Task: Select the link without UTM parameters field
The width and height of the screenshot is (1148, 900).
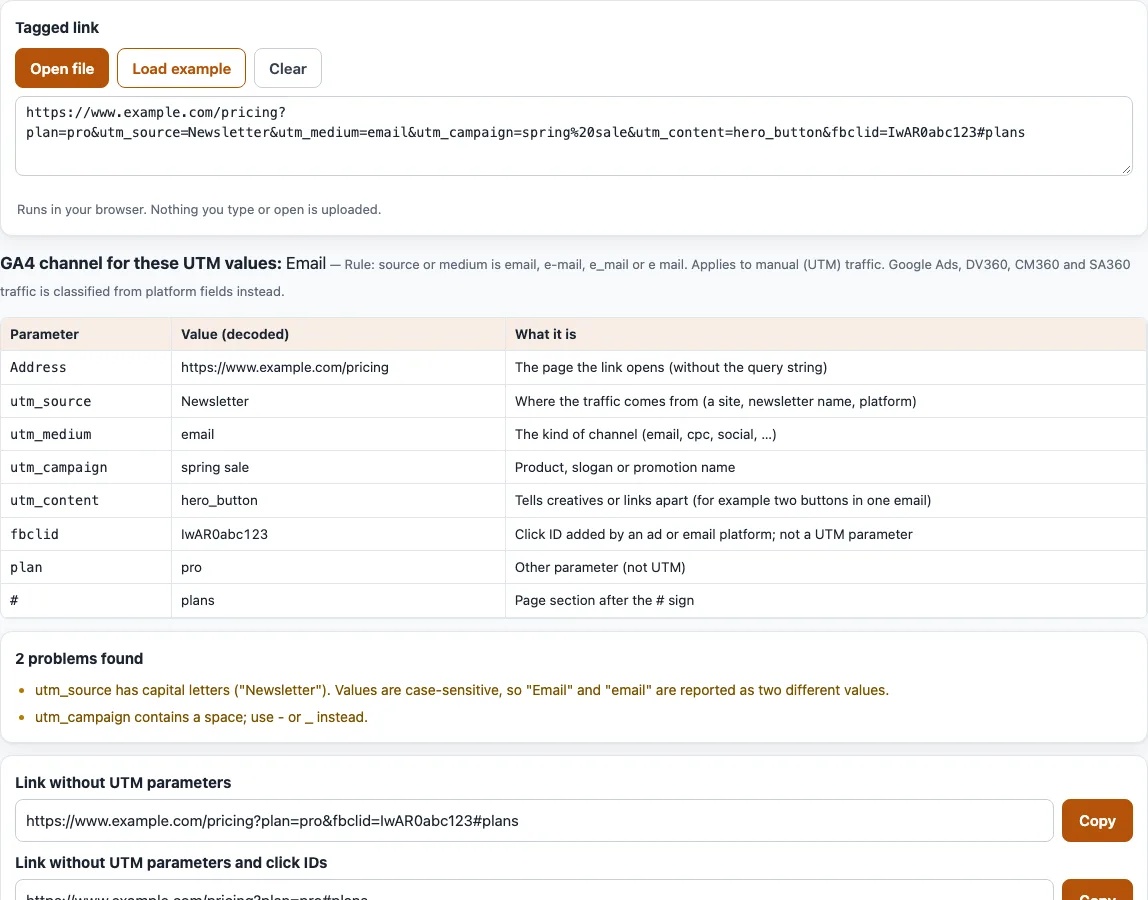Action: 534,820
